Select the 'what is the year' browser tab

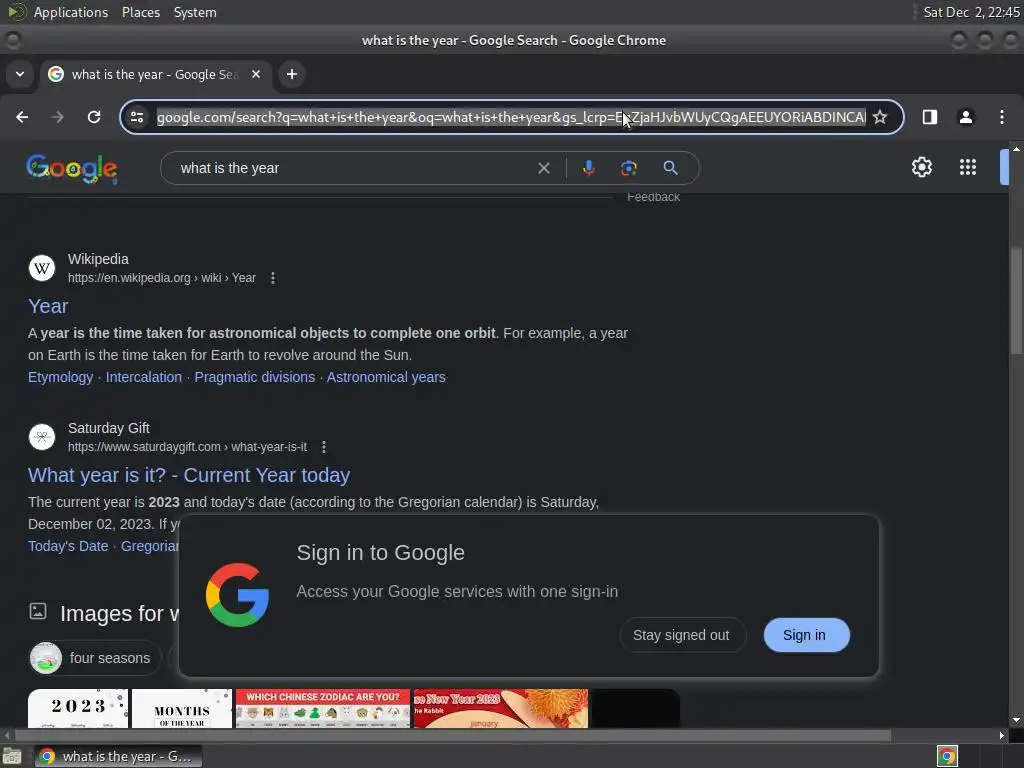click(155, 74)
